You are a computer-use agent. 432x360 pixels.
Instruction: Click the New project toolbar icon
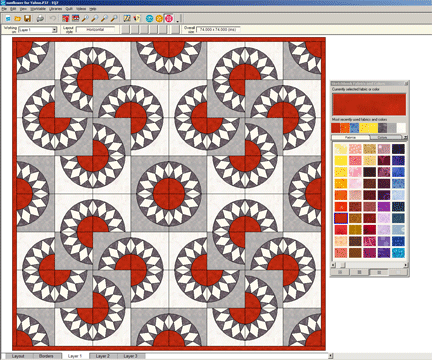[x=7, y=19]
